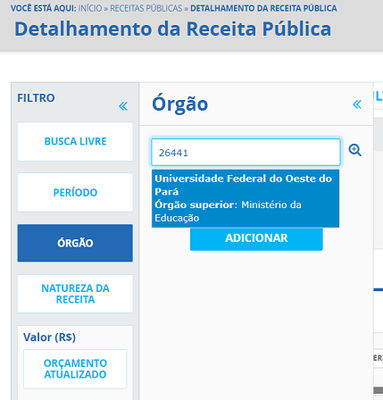The width and height of the screenshot is (383, 400).
Task: Click the Órgão search input containing 26441
Action: click(x=246, y=152)
